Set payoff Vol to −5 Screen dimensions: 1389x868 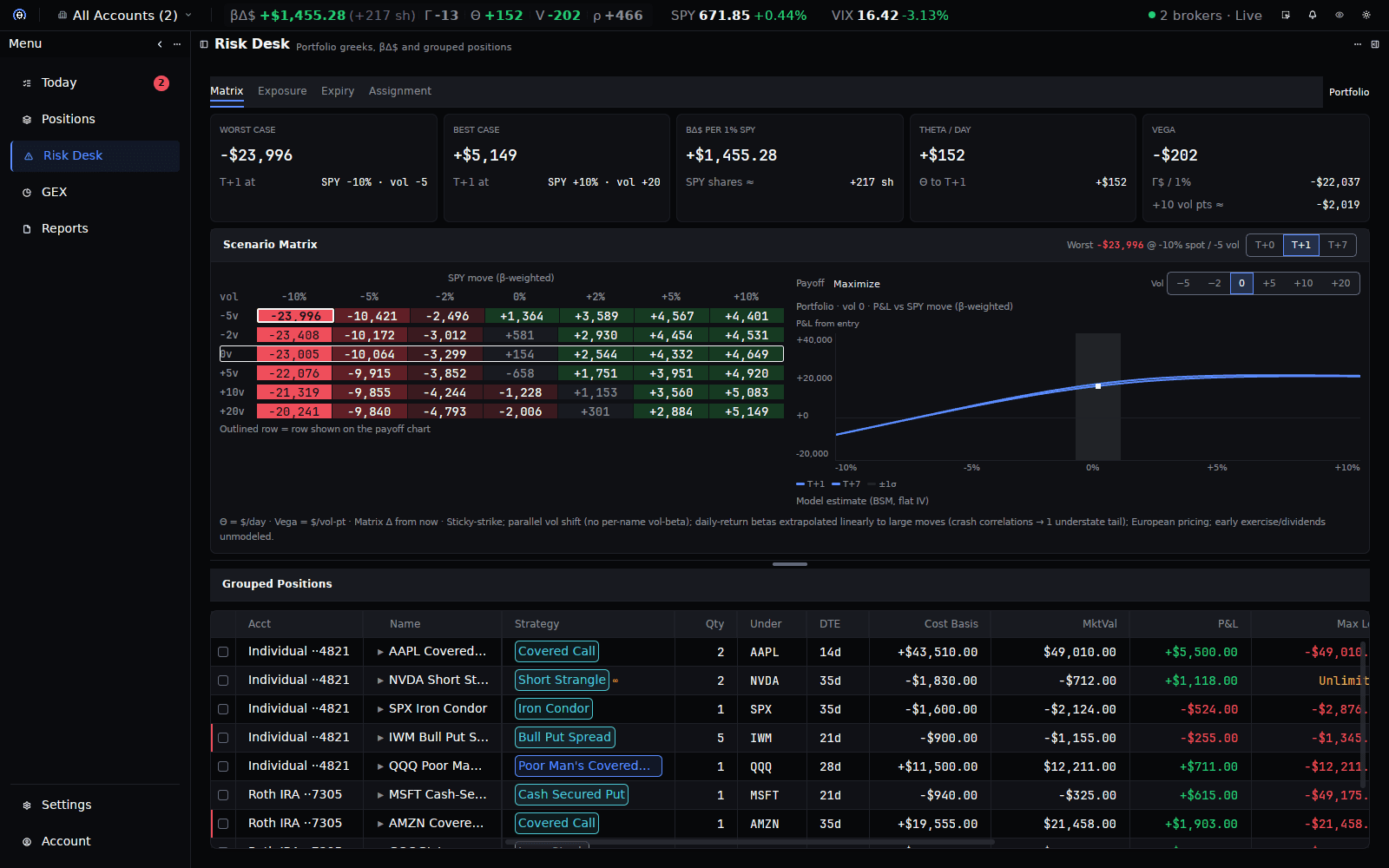pos(1183,283)
